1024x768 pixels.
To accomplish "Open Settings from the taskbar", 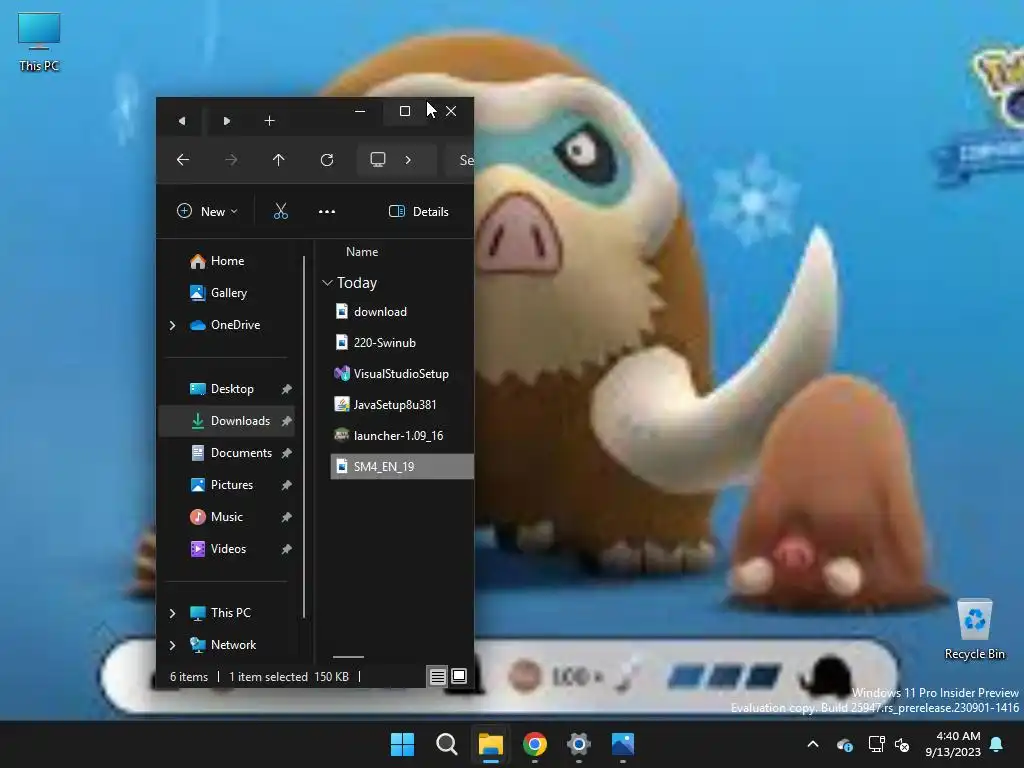I will click(x=579, y=744).
